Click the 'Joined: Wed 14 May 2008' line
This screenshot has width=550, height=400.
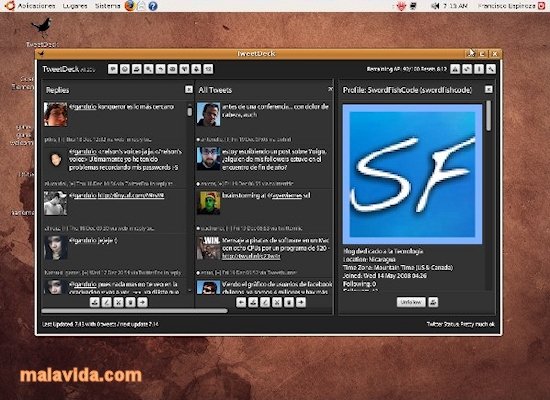coord(384,276)
